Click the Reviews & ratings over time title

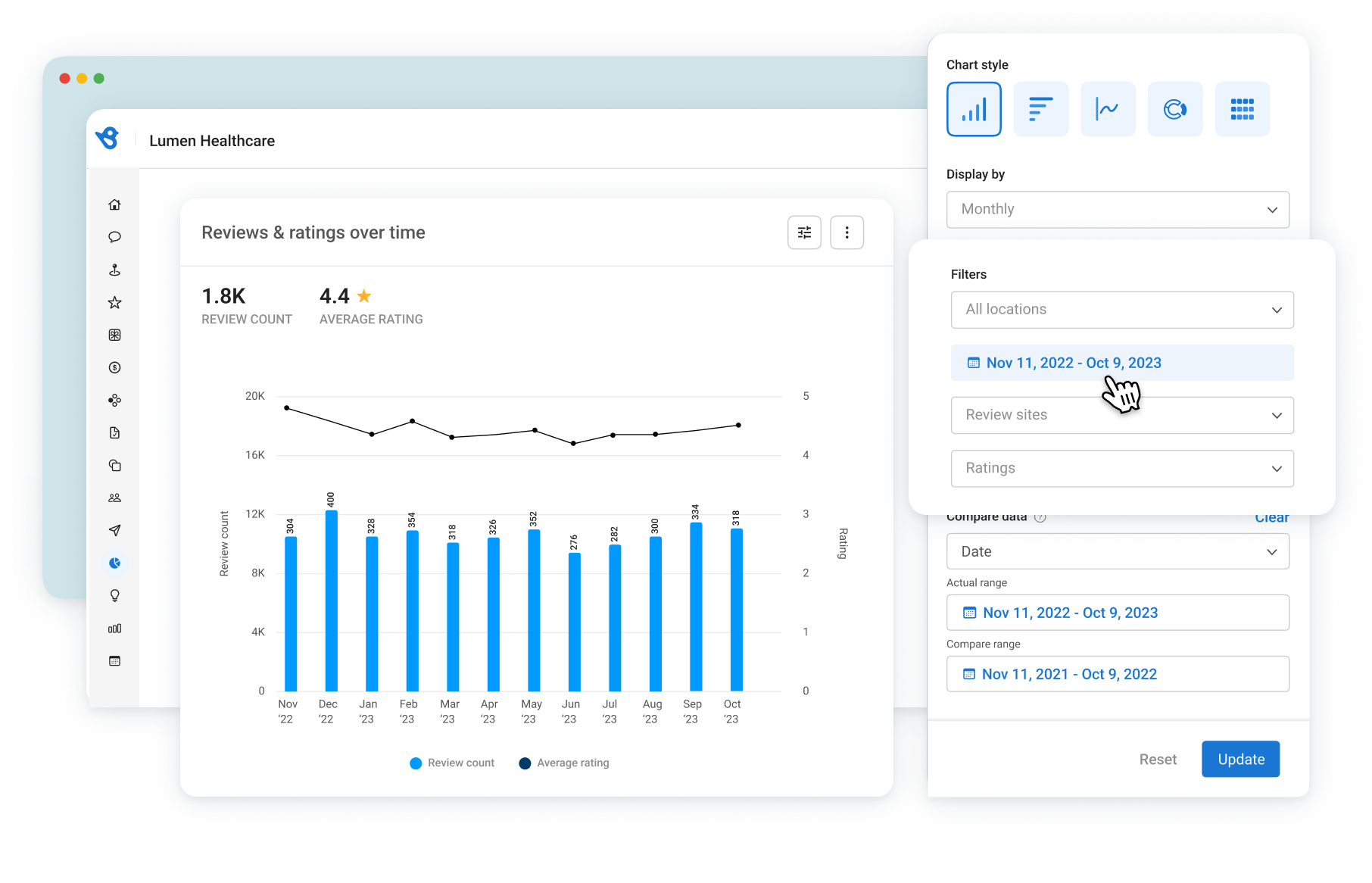[313, 232]
